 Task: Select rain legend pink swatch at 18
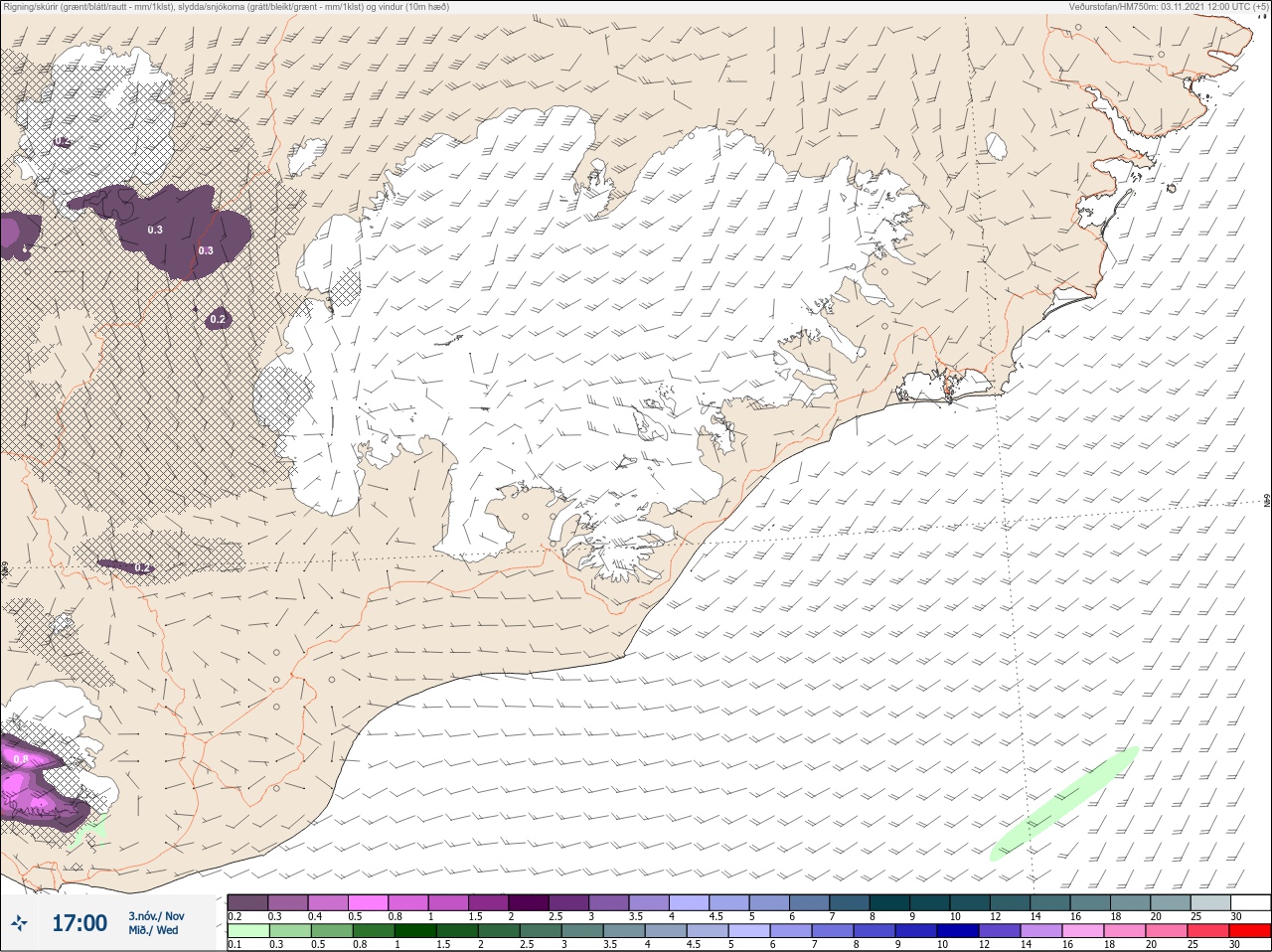(1124, 931)
